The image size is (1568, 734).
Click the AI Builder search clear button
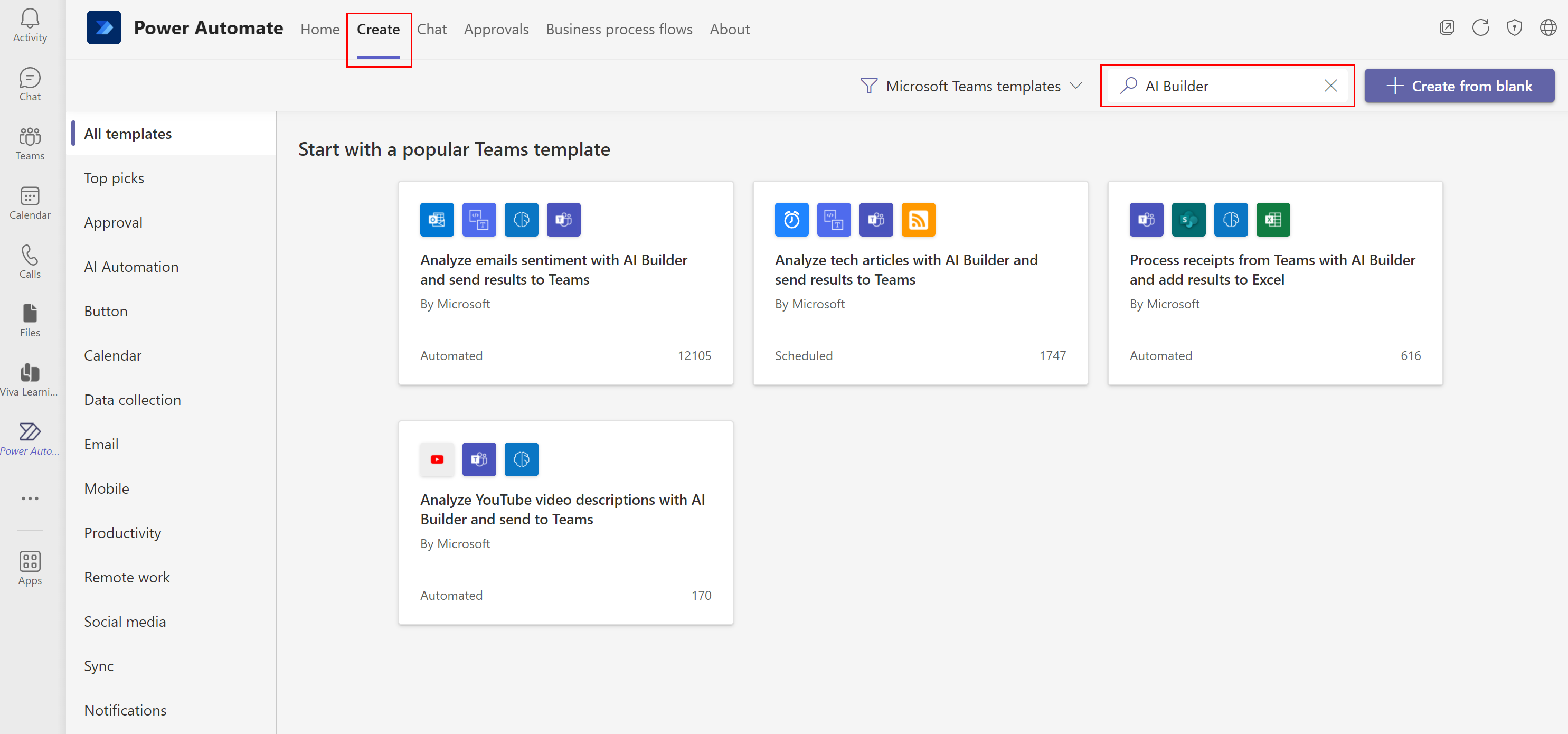(1330, 85)
